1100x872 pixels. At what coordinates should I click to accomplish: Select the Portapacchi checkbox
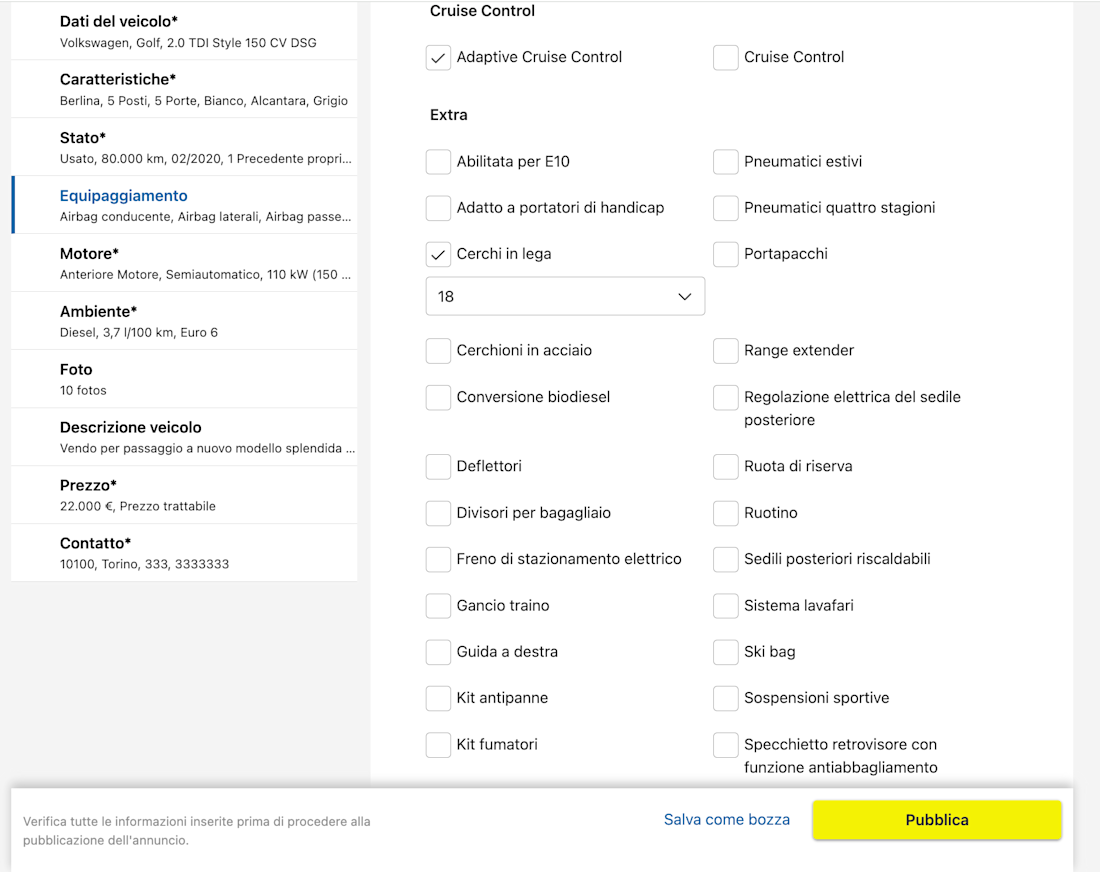pos(726,254)
